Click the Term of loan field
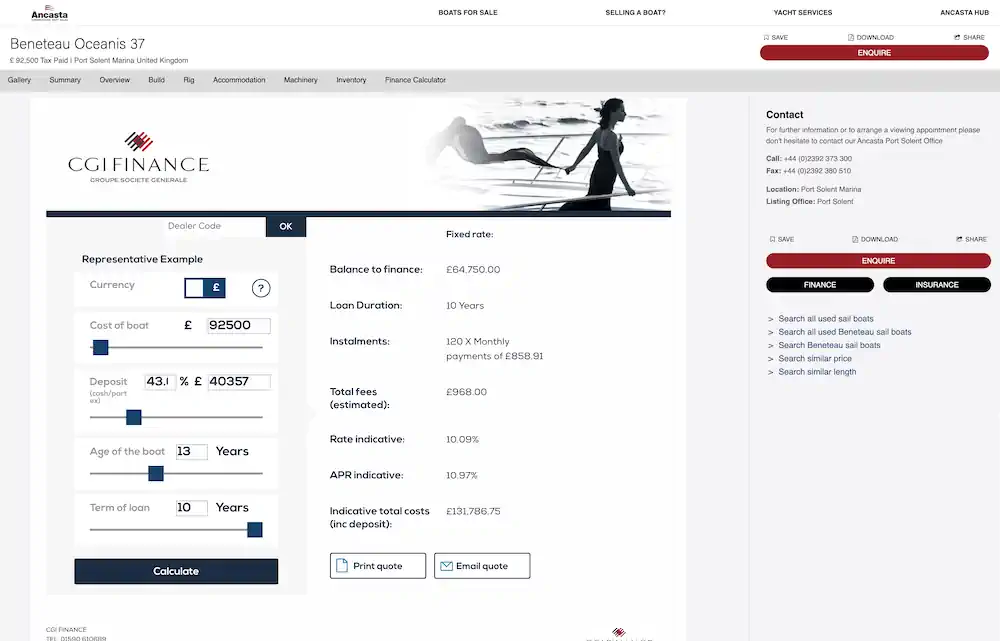The width and height of the screenshot is (1000, 641). [191, 508]
